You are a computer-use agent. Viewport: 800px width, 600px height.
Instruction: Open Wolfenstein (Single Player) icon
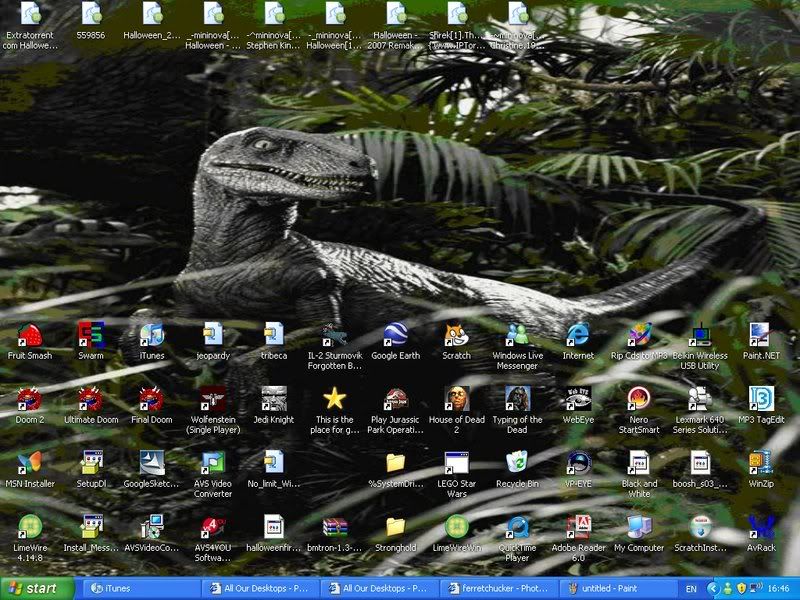[213, 399]
